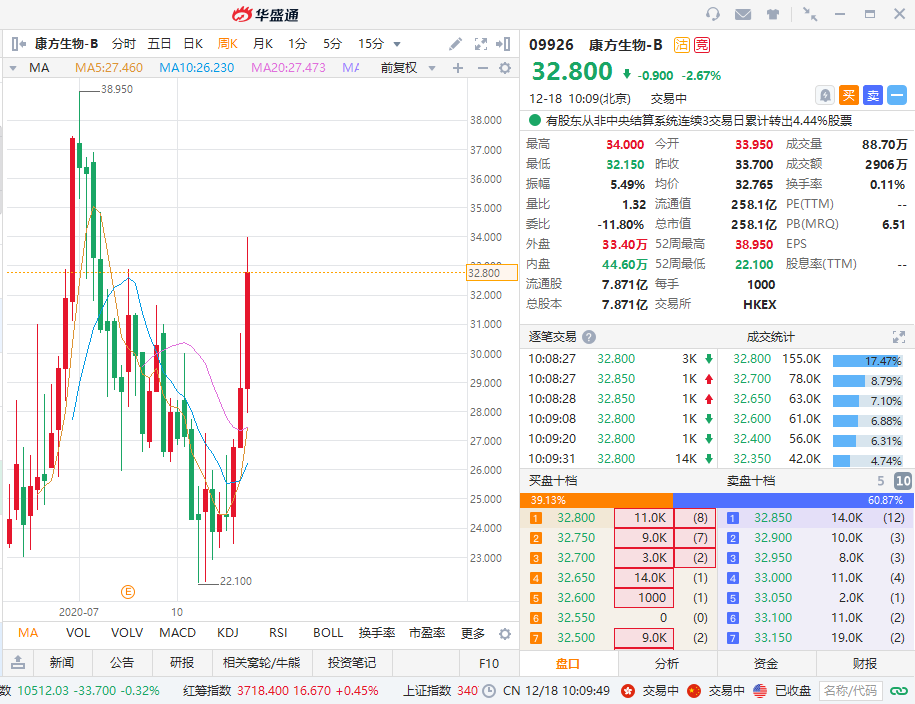Open more time periods dropdown after 15分
The height and width of the screenshot is (704, 915).
(x=397, y=44)
